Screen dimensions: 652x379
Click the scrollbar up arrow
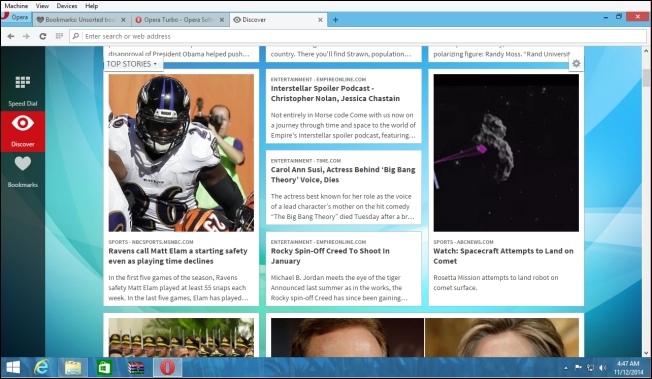646,50
